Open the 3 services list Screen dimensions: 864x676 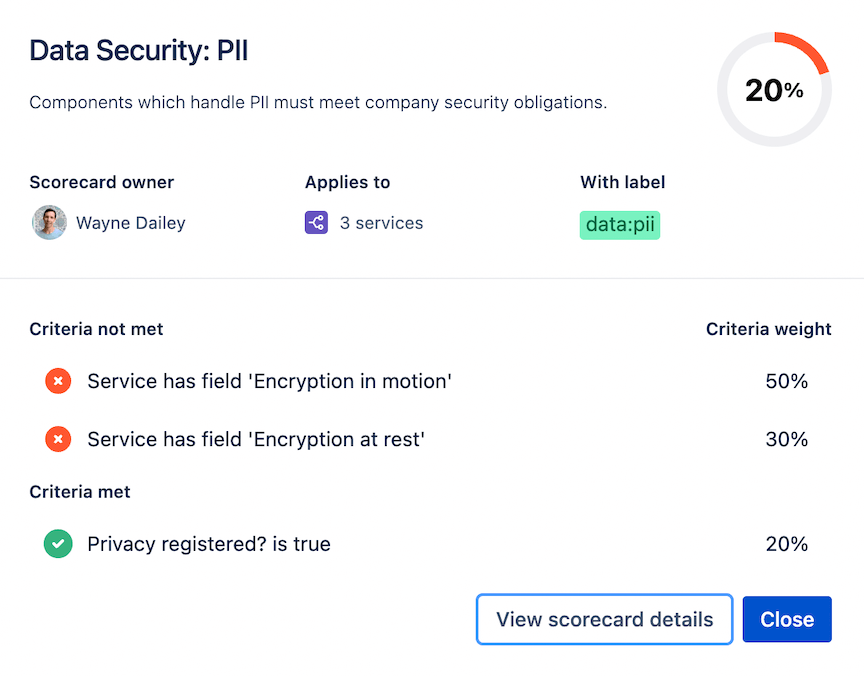[x=381, y=222]
